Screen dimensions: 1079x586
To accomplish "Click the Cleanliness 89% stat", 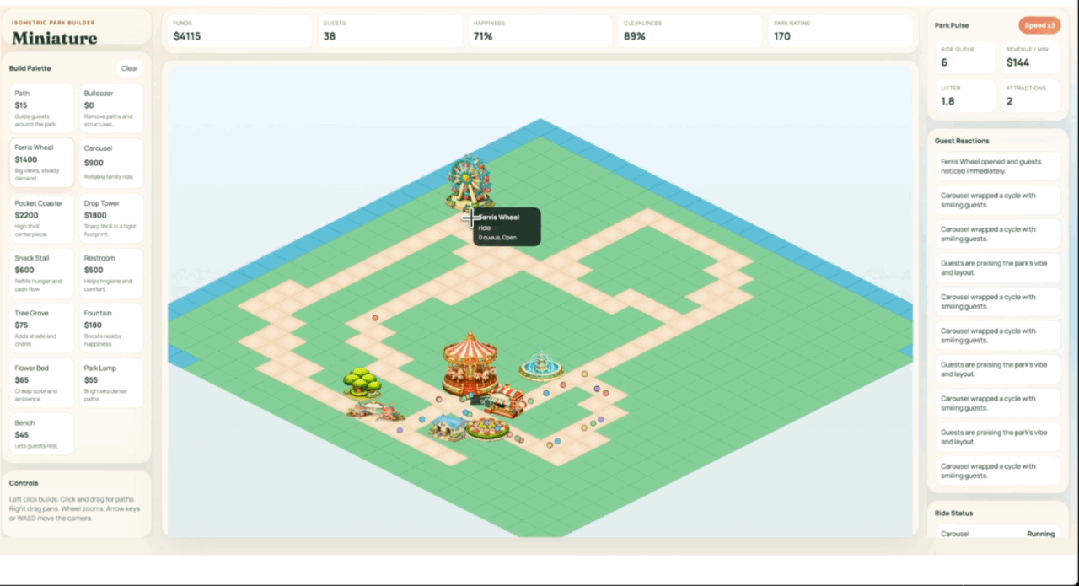I will 690,31.
